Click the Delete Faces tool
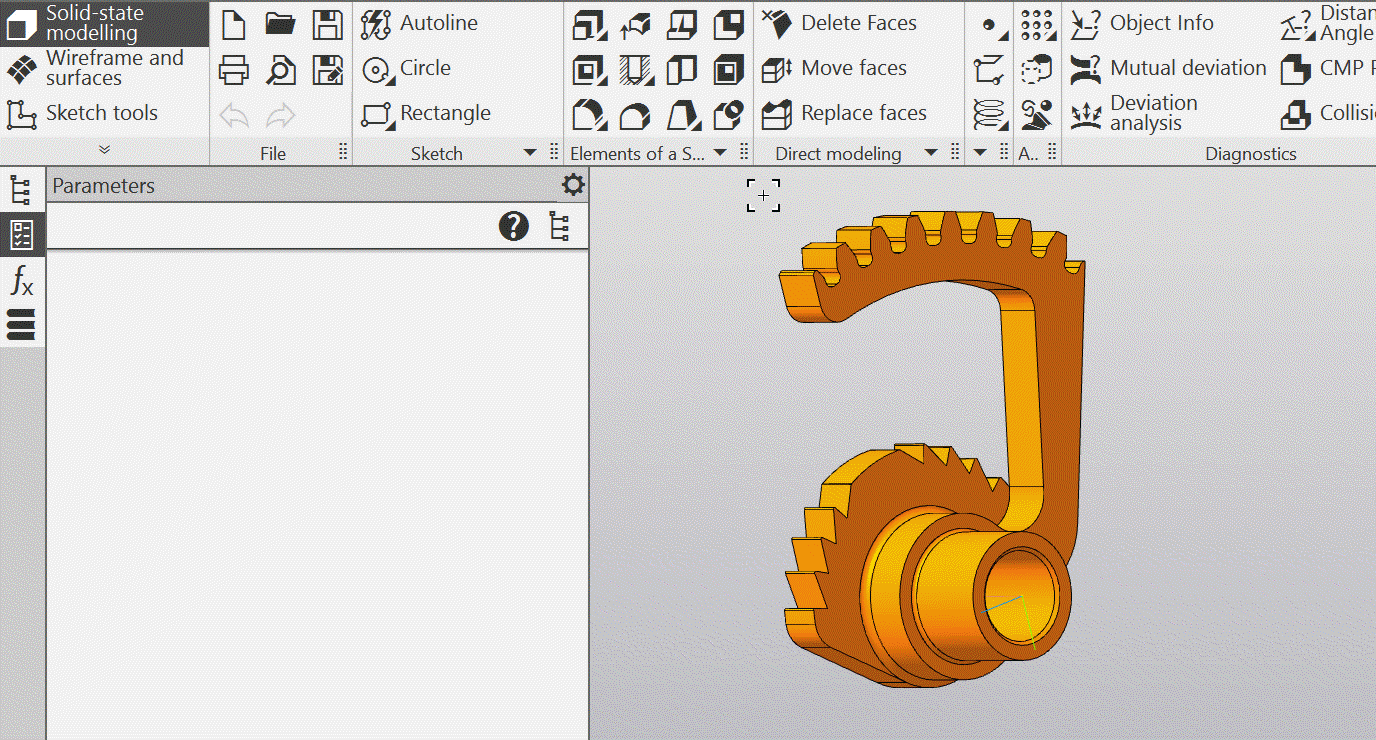This screenshot has height=740, width=1376. [840, 23]
